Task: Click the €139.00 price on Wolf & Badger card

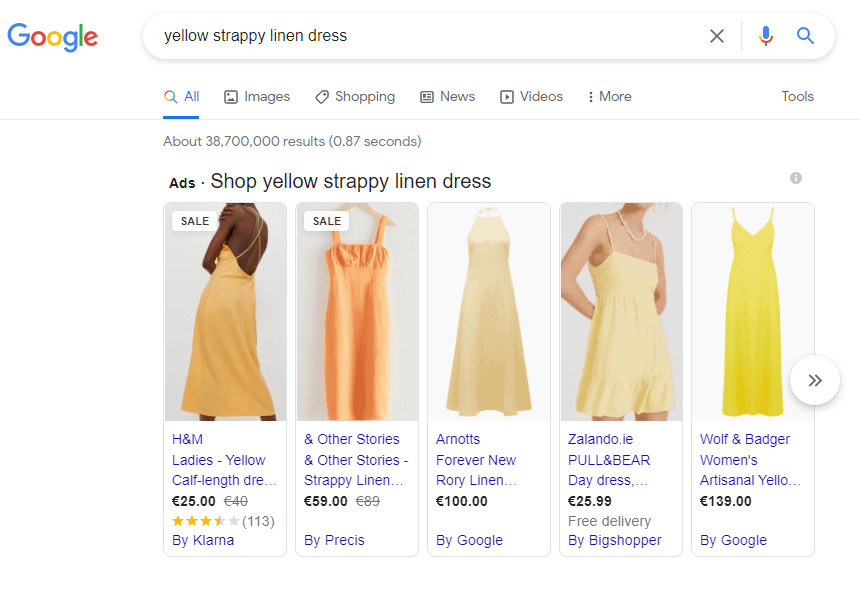Action: pyautogui.click(x=725, y=502)
